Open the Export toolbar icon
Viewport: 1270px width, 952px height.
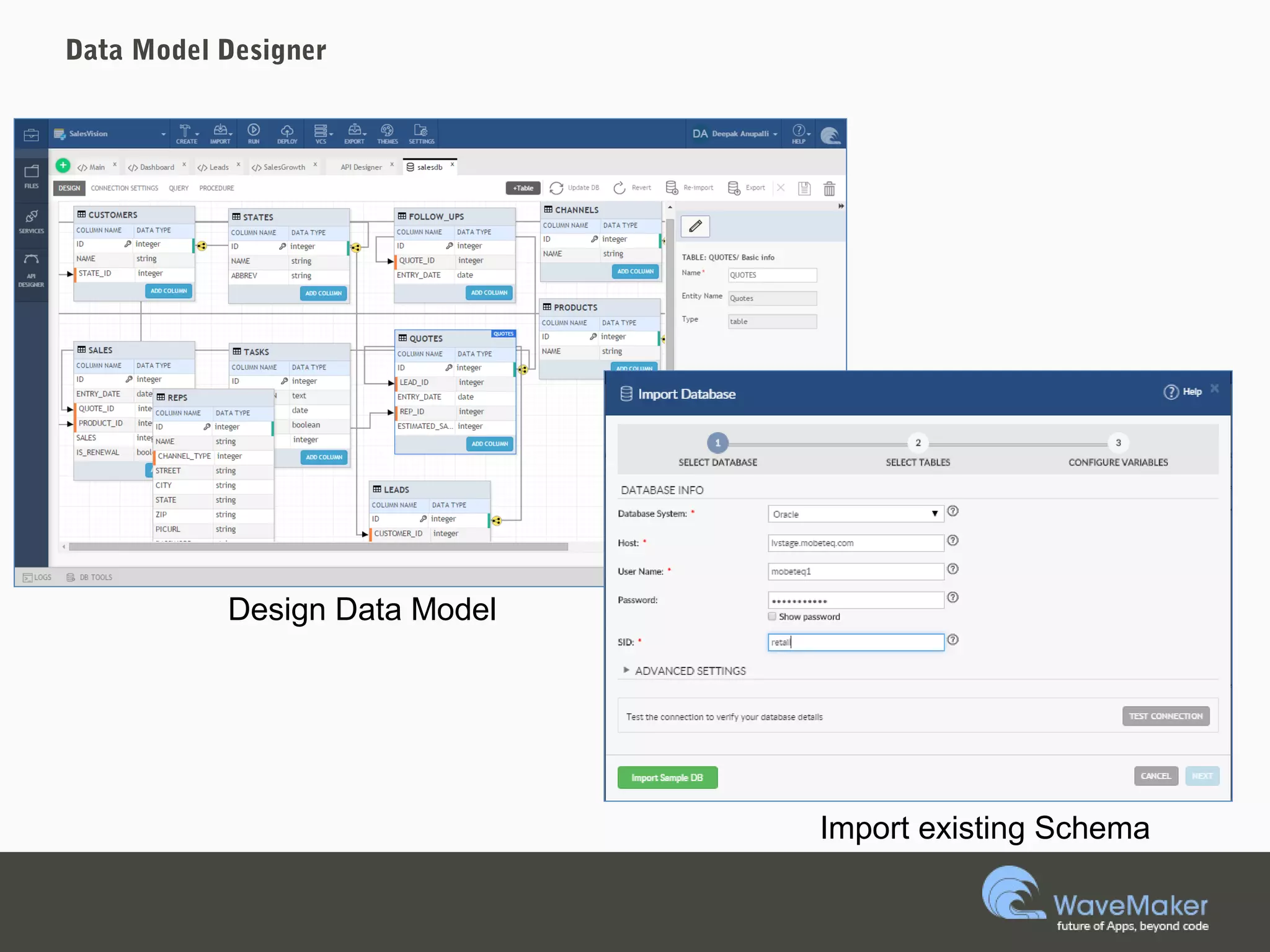tap(355, 133)
